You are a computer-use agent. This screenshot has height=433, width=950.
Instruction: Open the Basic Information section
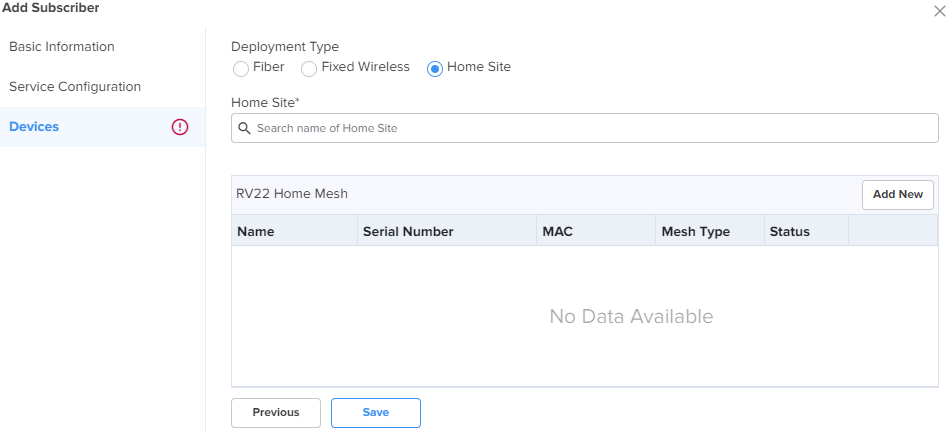62,47
